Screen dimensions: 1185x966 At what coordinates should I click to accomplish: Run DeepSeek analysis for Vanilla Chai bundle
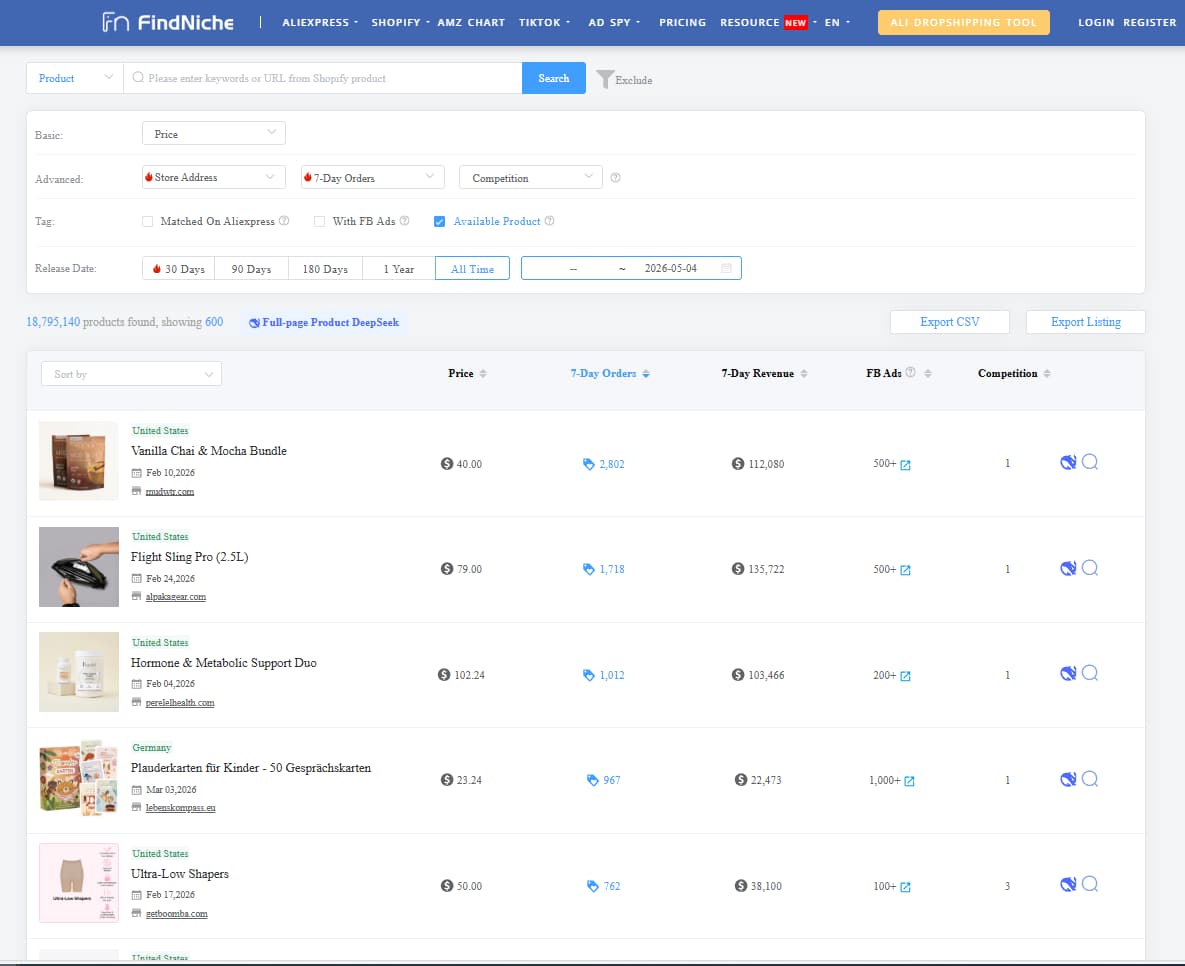coord(1068,463)
